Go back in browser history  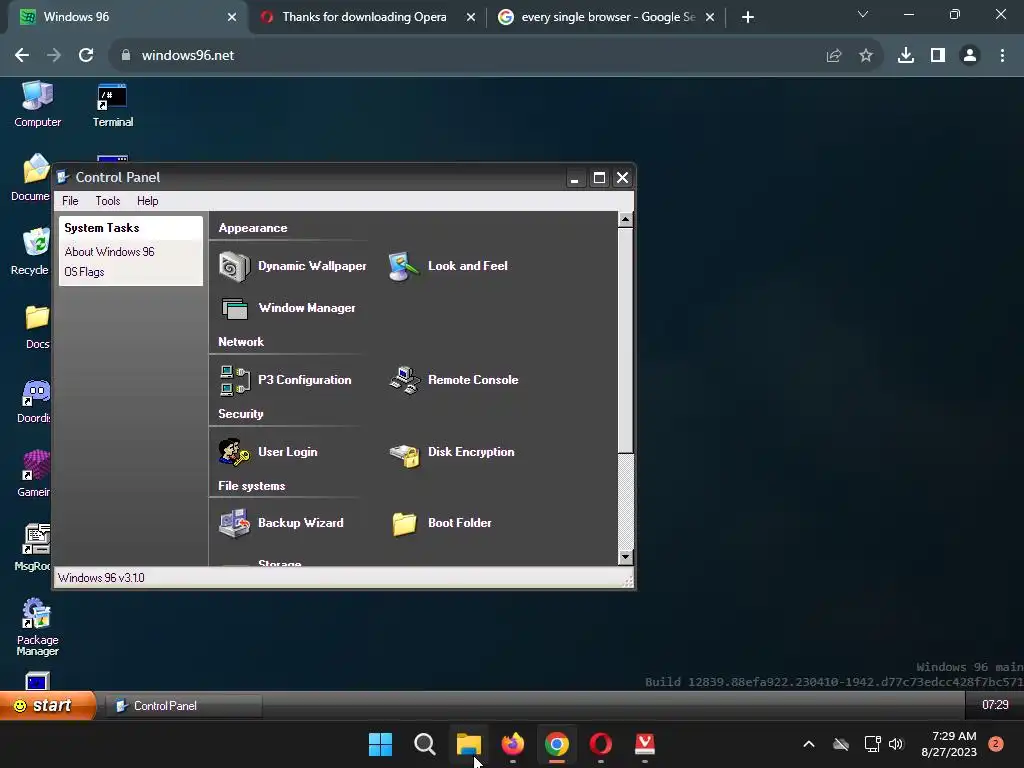[22, 56]
